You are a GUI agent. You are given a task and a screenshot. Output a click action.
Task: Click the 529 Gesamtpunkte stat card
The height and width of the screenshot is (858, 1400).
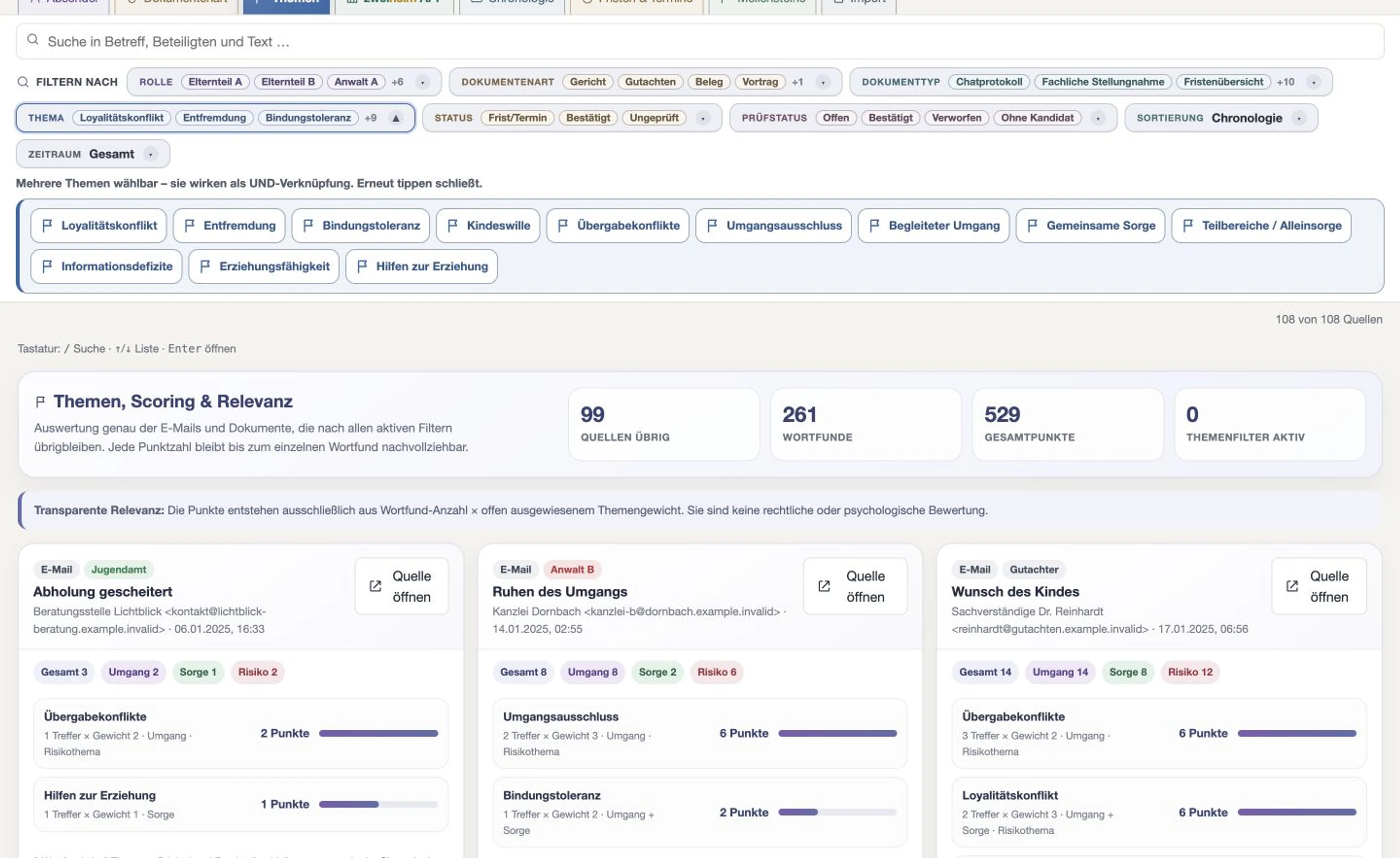(1067, 424)
